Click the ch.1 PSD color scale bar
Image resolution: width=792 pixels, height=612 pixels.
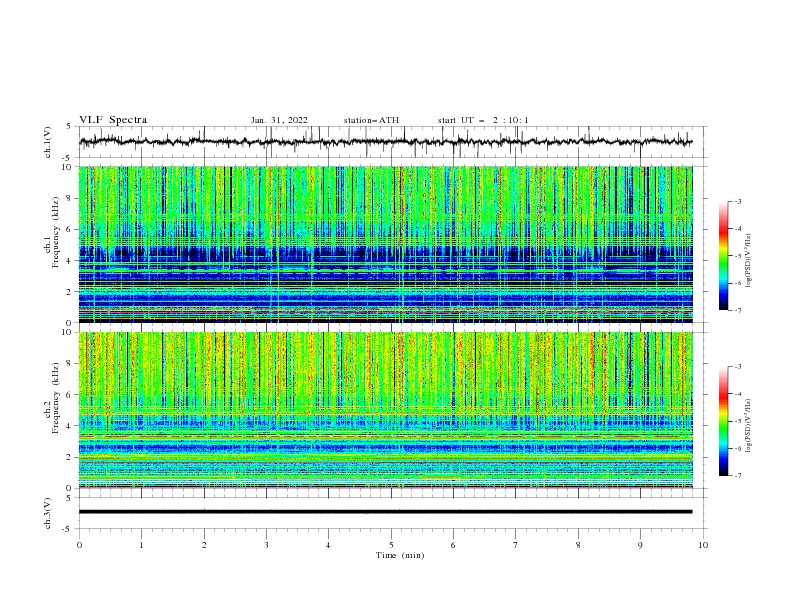[724, 256]
